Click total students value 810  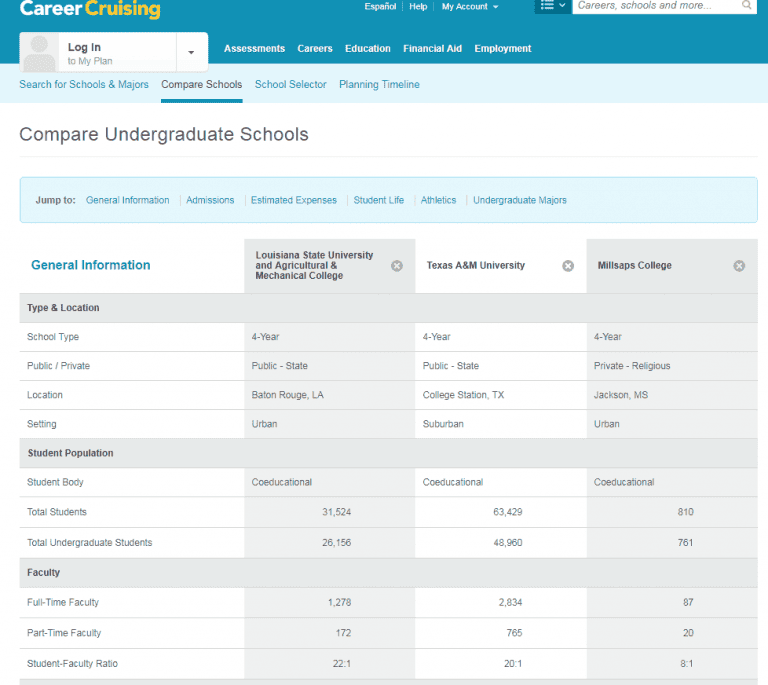click(x=685, y=512)
